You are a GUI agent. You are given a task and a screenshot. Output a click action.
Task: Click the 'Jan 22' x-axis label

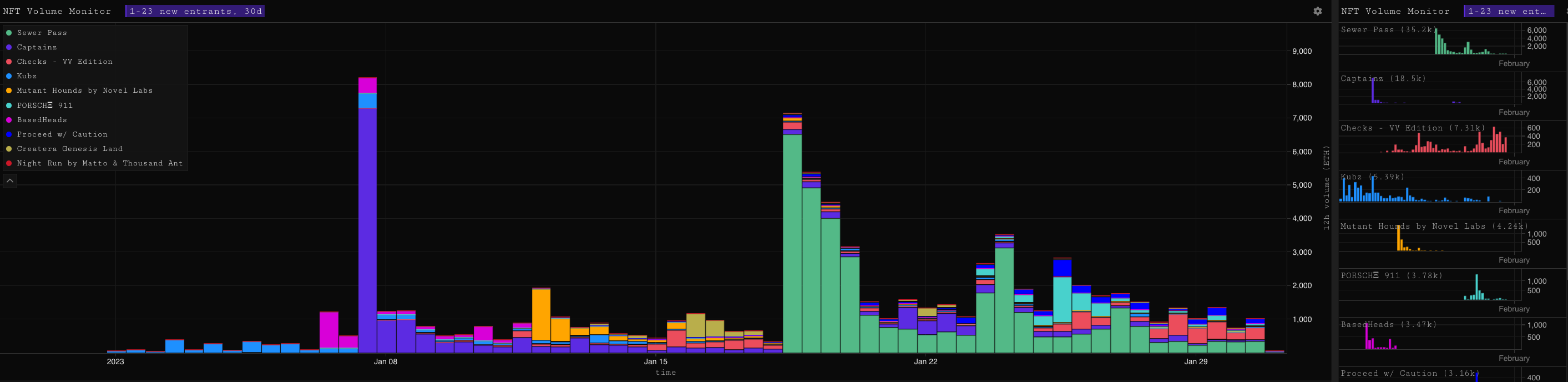(926, 361)
